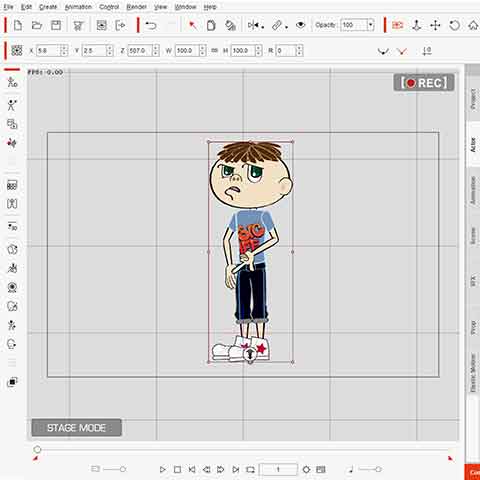Open the Prop tab on right panel

473,328
